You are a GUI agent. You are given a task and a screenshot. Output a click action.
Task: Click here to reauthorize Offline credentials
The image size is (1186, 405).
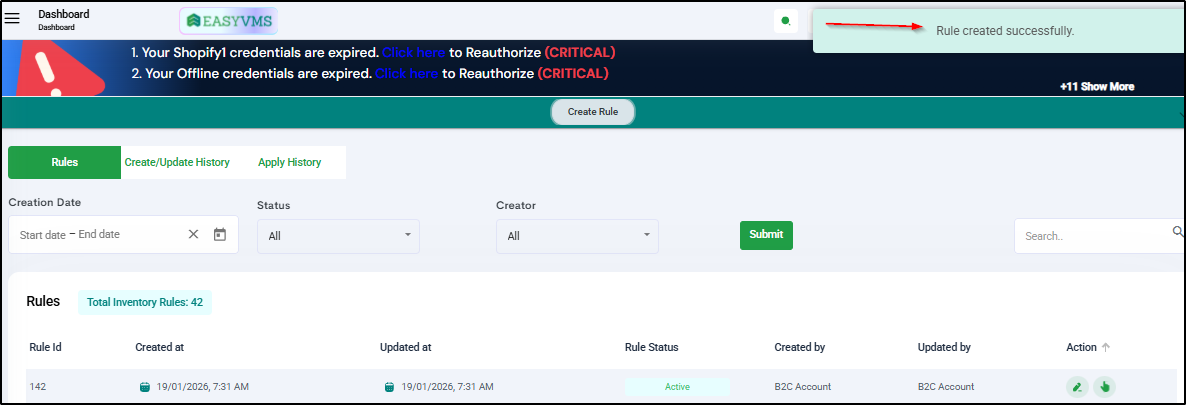click(x=406, y=73)
